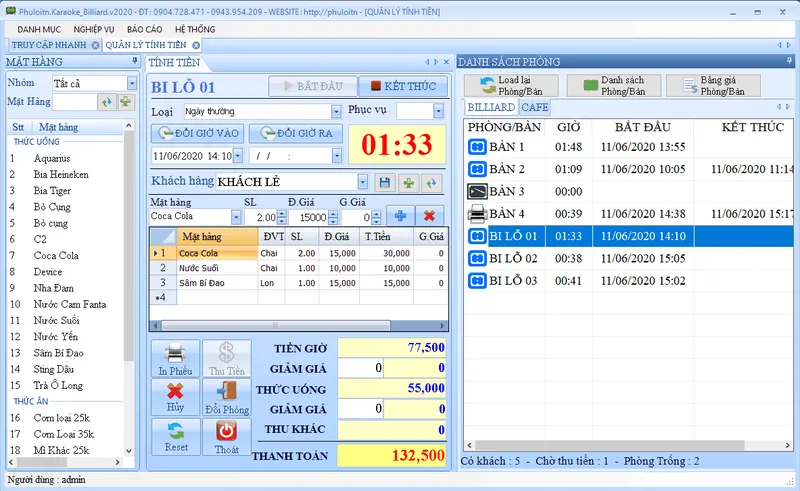This screenshot has width=800, height=491.
Task: Click the BẮT ĐẦU button
Action: (x=313, y=86)
